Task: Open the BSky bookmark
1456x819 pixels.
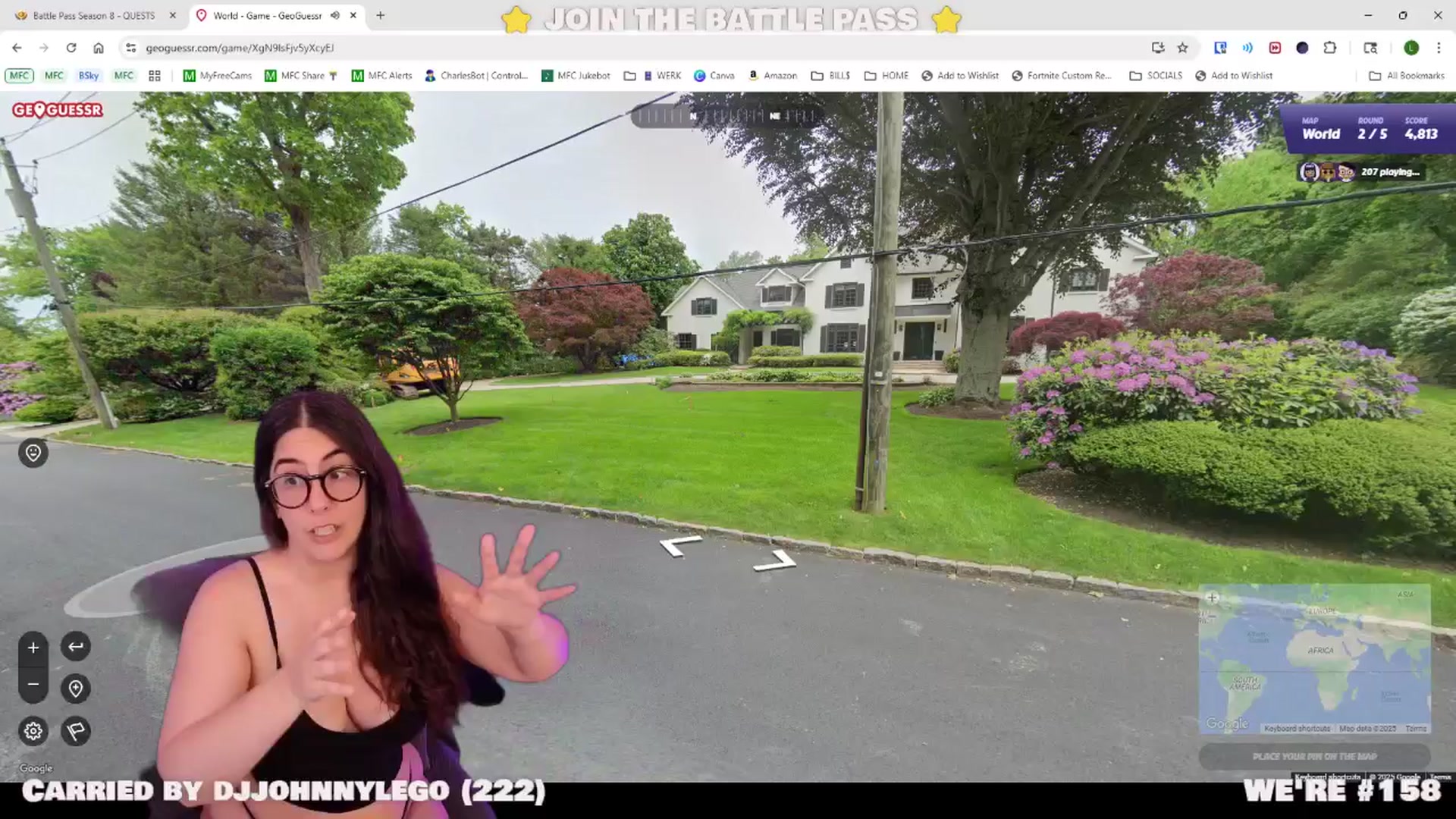Action: 89,76
